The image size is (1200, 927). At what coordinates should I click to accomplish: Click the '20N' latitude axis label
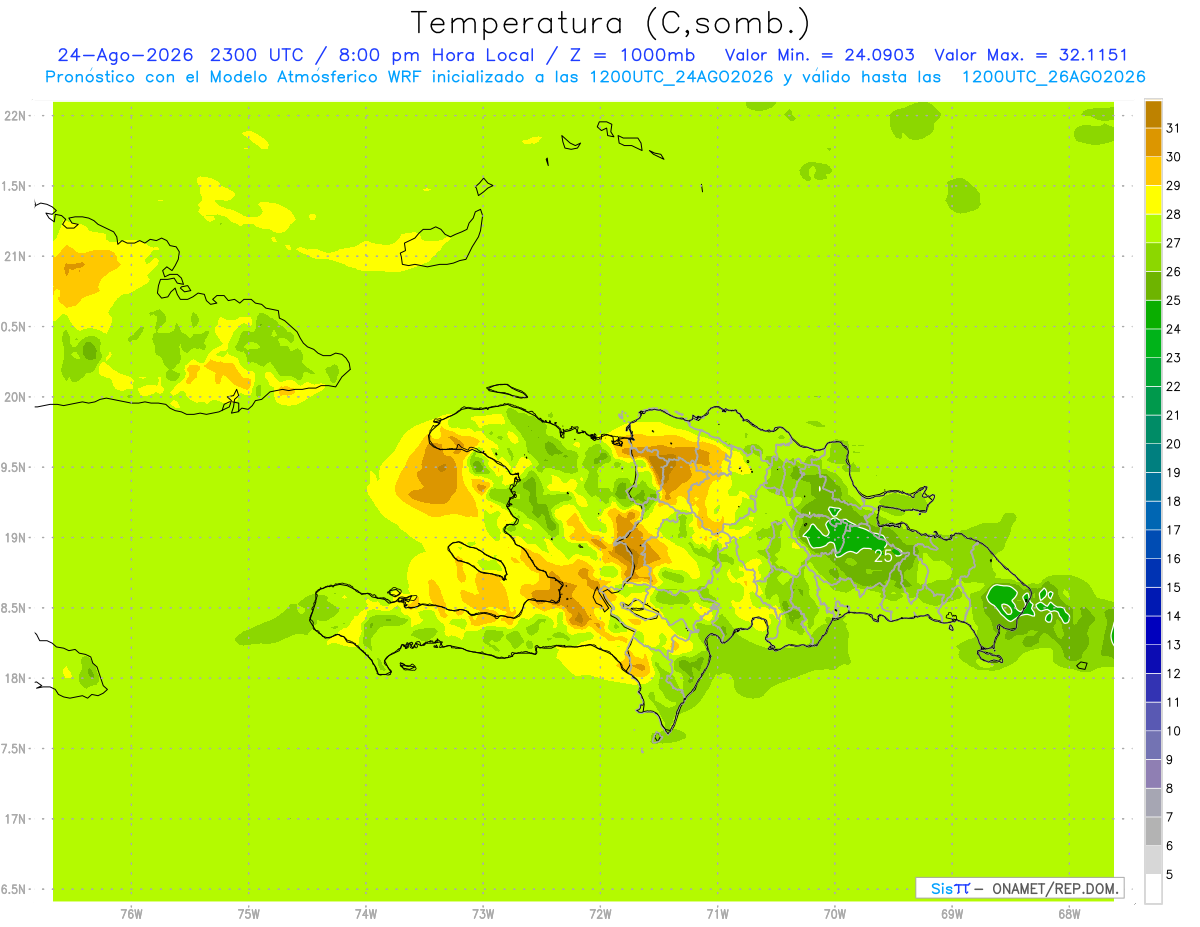click(x=15, y=397)
